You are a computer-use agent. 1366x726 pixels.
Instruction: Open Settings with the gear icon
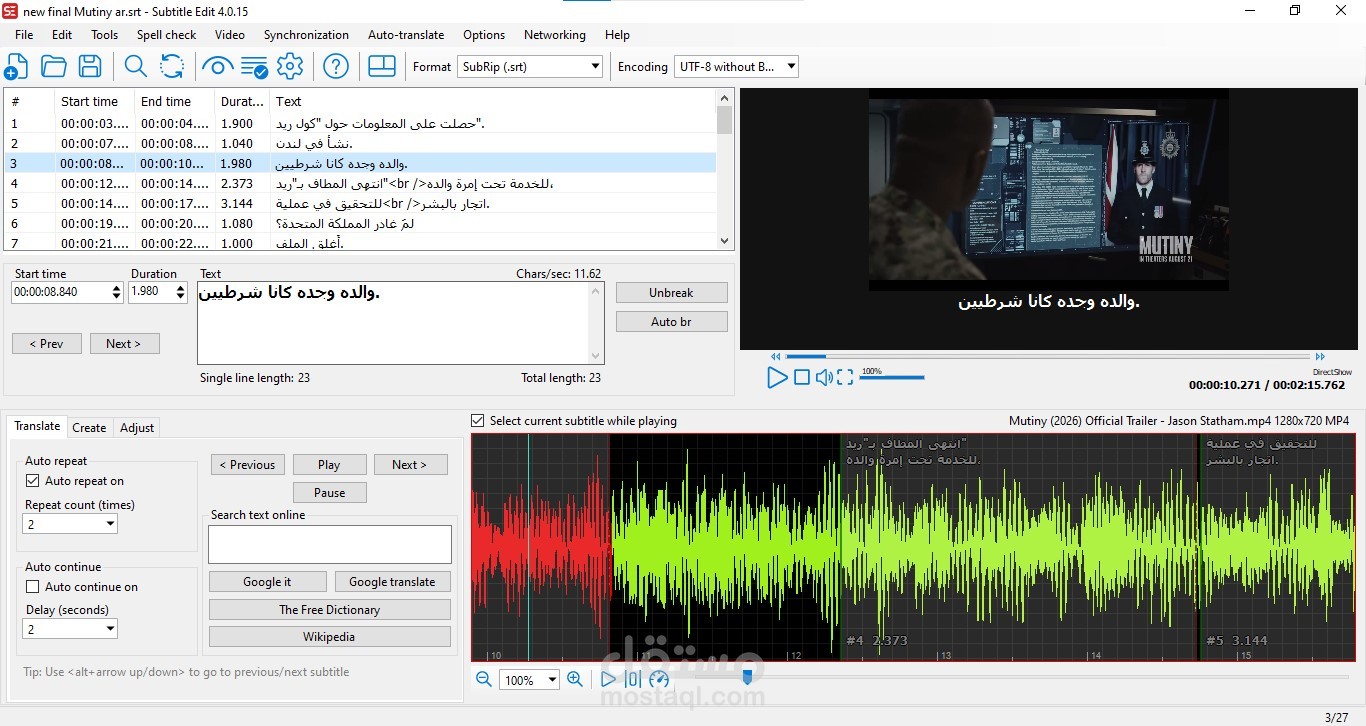tap(290, 67)
